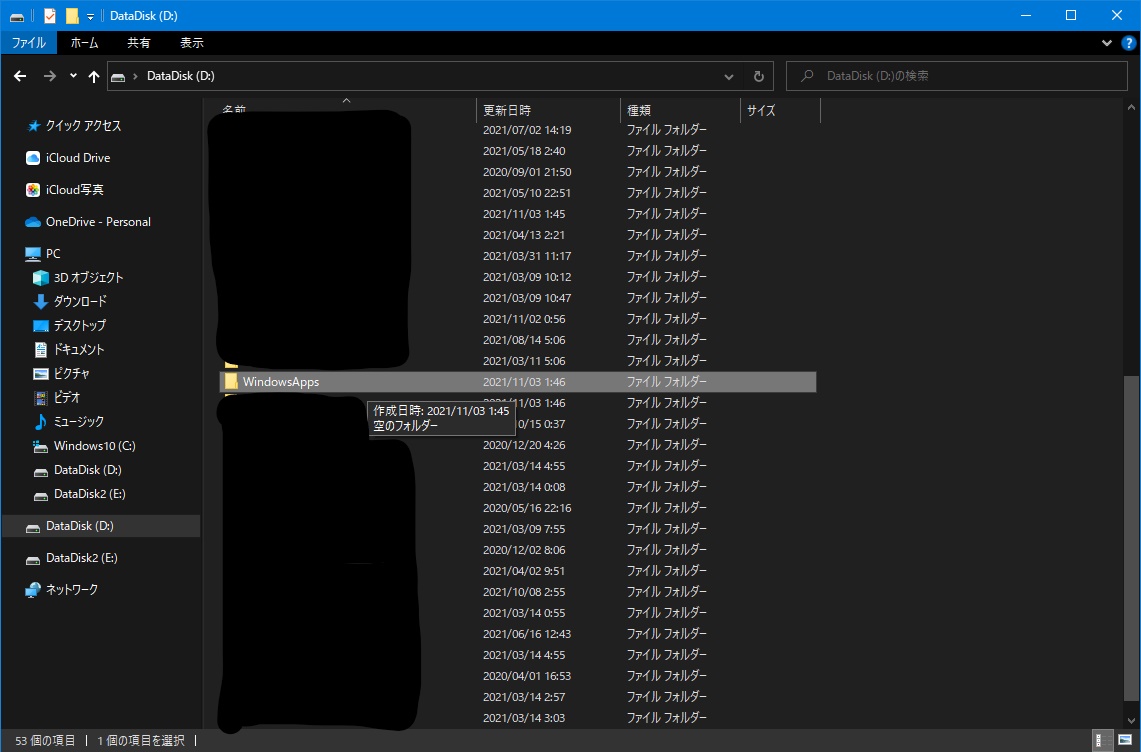Click the drive icon in the title bar
Image resolution: width=1141 pixels, height=752 pixels.
point(17,16)
